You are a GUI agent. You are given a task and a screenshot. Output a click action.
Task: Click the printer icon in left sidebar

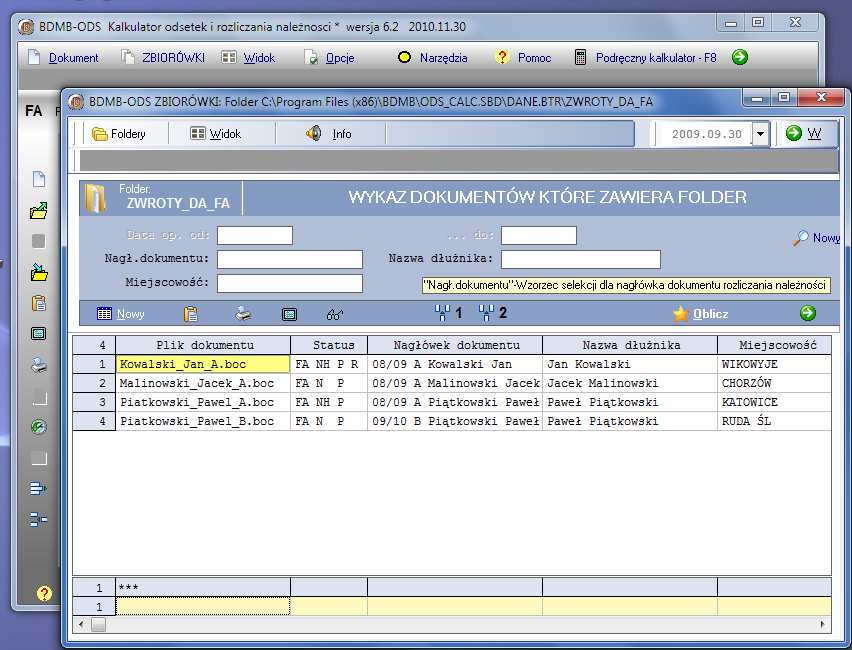pos(39,365)
